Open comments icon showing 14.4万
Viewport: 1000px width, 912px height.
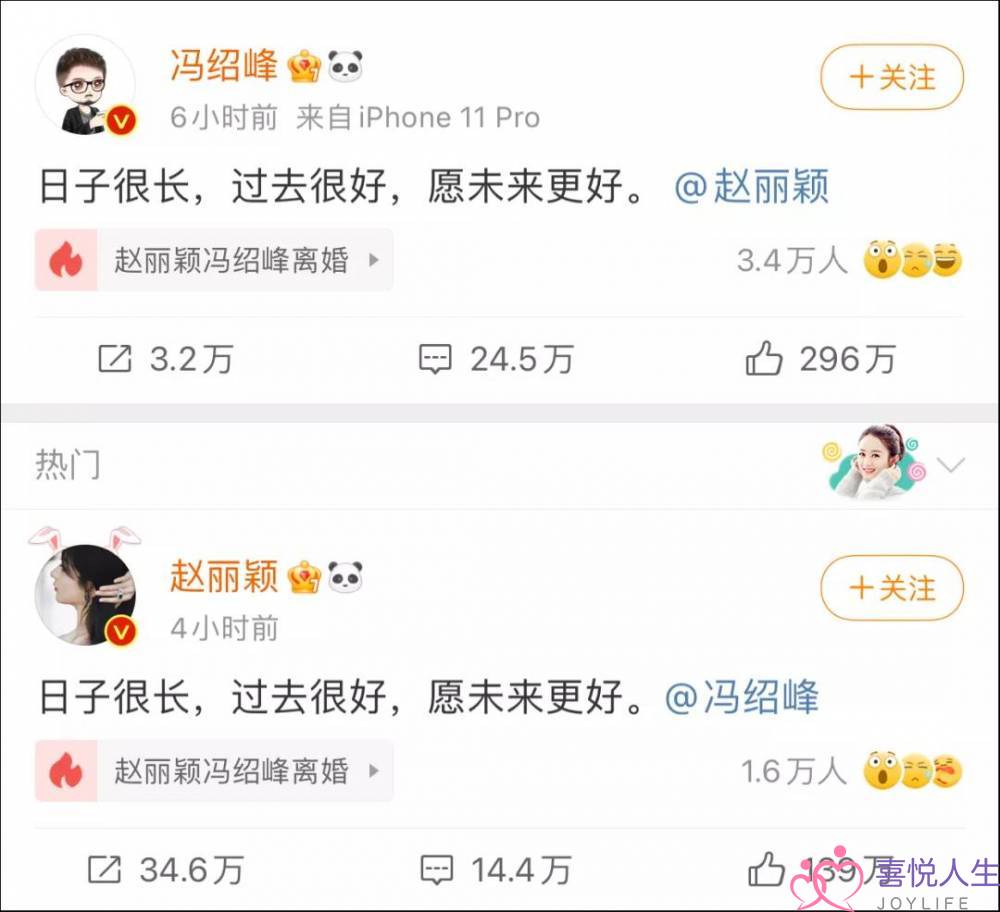click(437, 870)
